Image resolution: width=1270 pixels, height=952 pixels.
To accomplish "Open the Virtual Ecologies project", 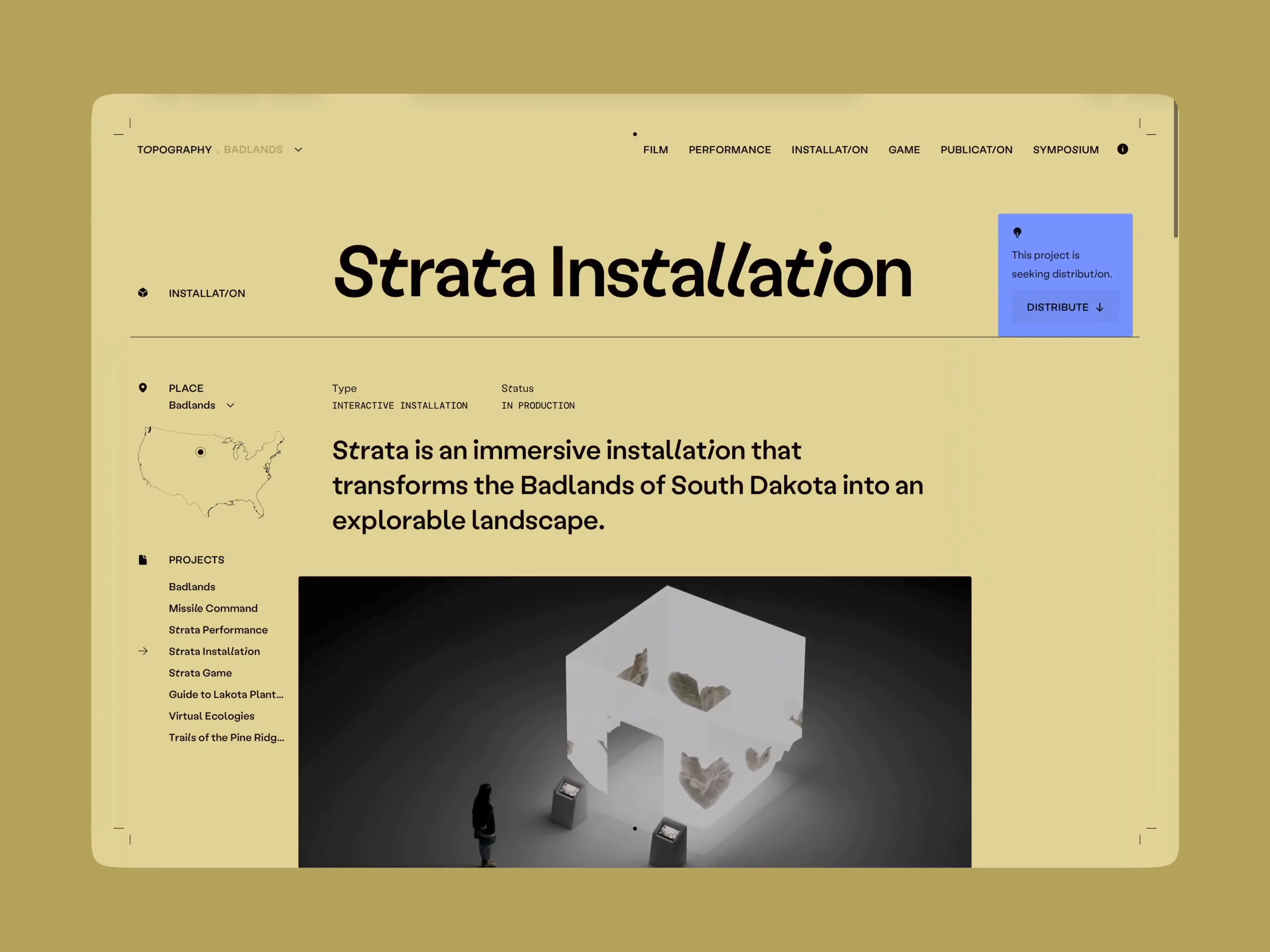I will tap(211, 716).
